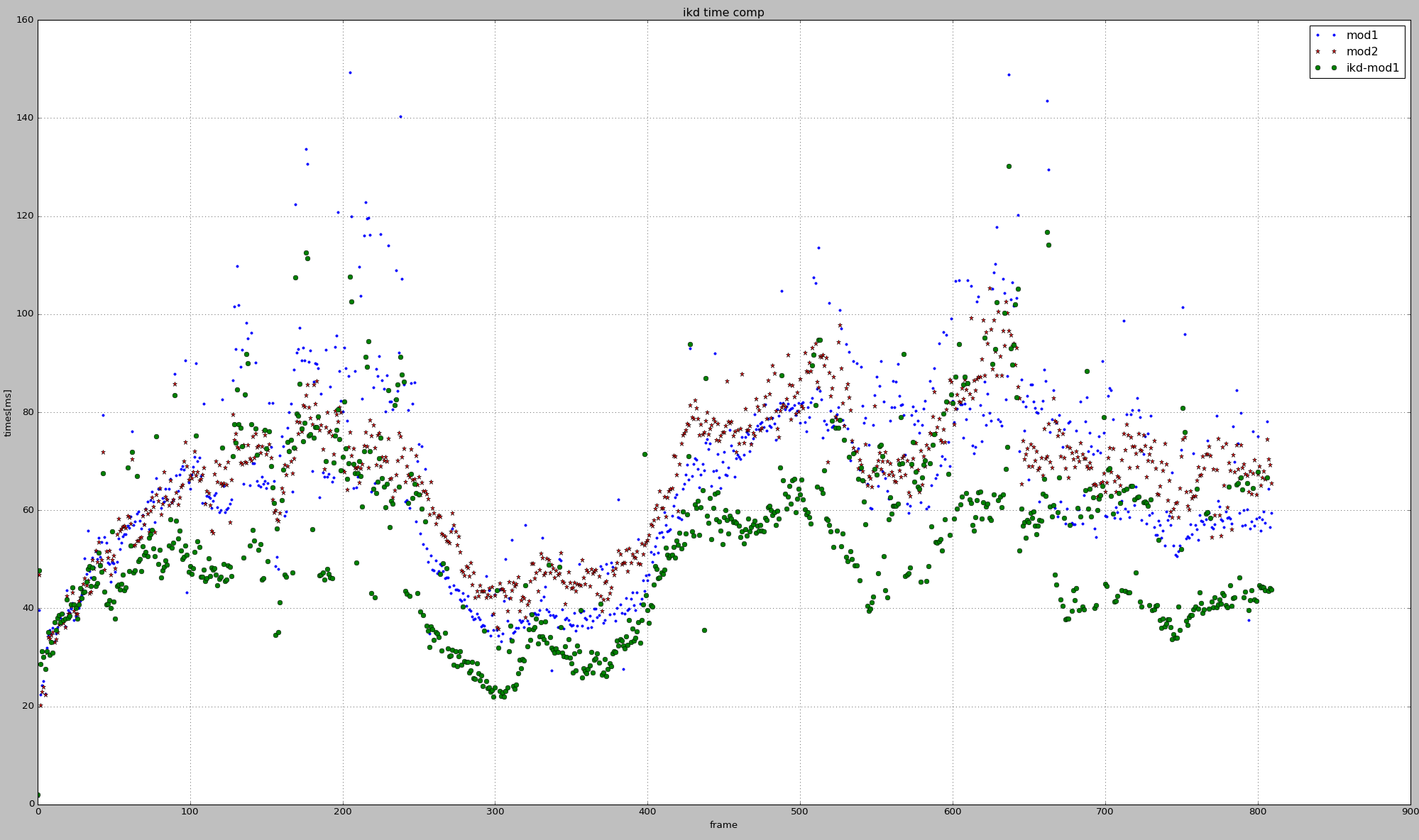The width and height of the screenshot is (1419, 840).
Task: Click the plot title ikd time comp
Action: tap(723, 13)
